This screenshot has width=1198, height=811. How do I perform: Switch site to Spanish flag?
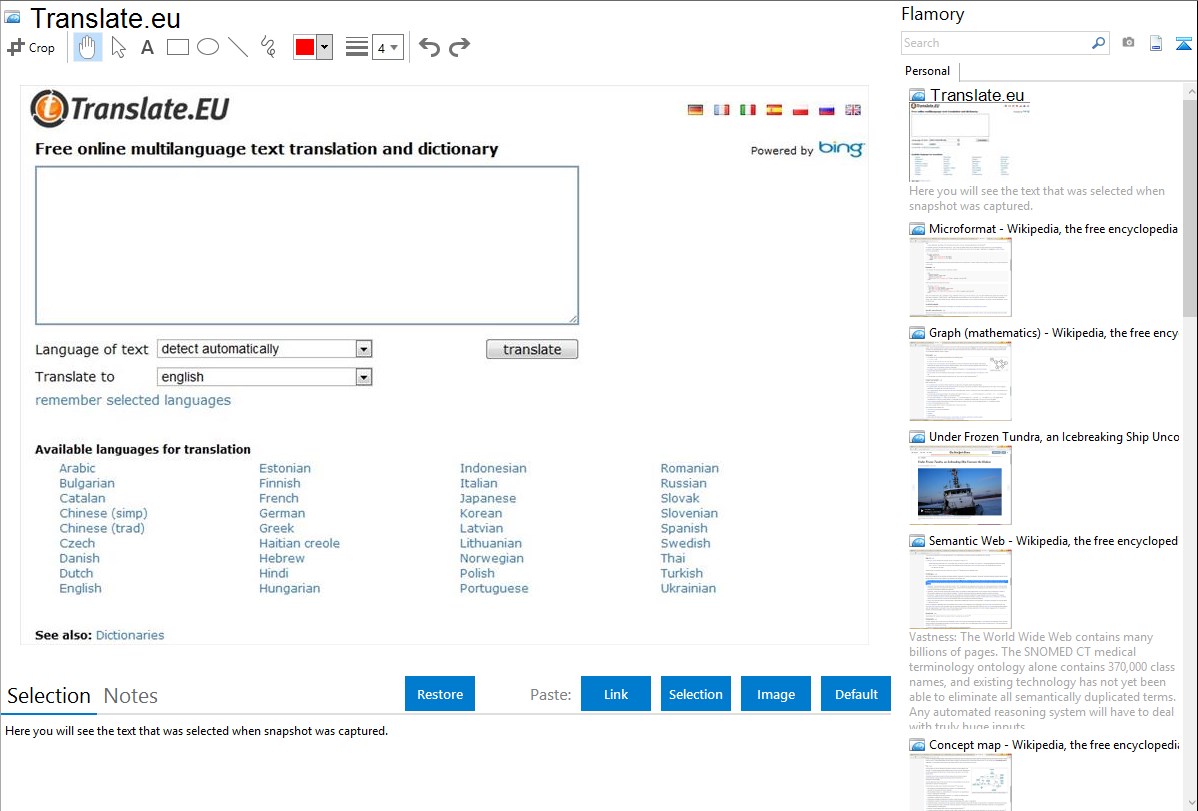774,110
